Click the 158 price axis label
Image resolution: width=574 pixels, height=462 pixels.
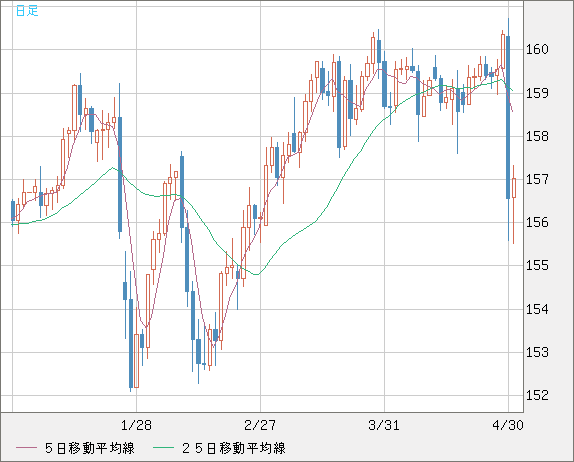[537, 137]
